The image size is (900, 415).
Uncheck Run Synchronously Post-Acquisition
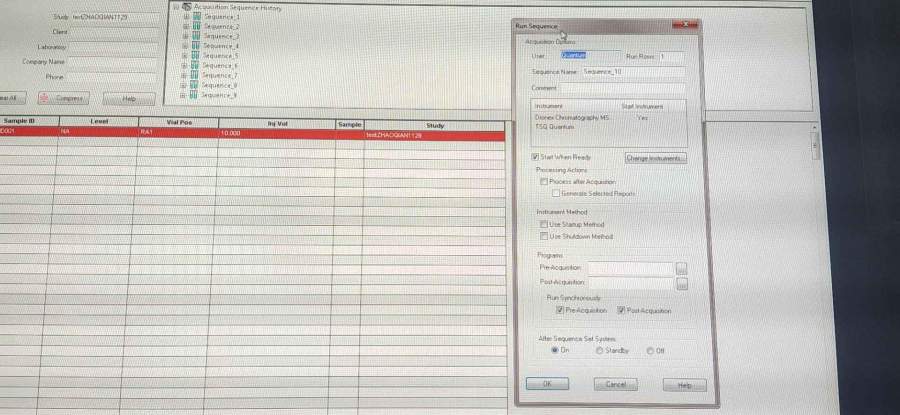point(621,311)
